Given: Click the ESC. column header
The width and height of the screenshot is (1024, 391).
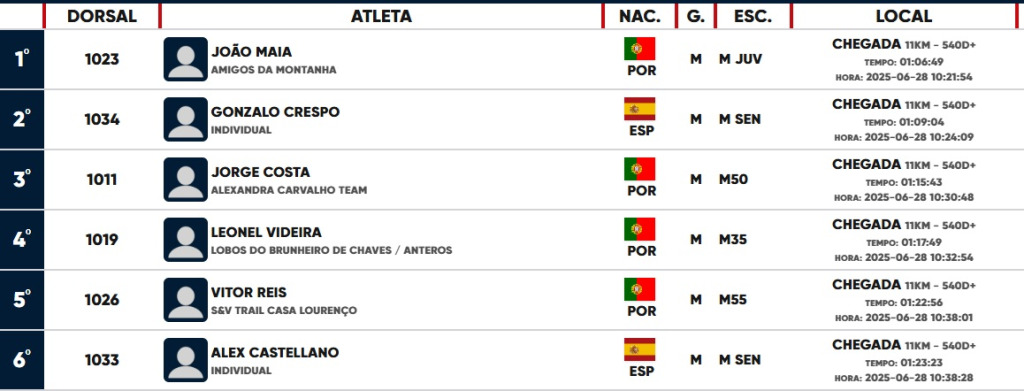Looking at the screenshot, I should tap(753, 16).
